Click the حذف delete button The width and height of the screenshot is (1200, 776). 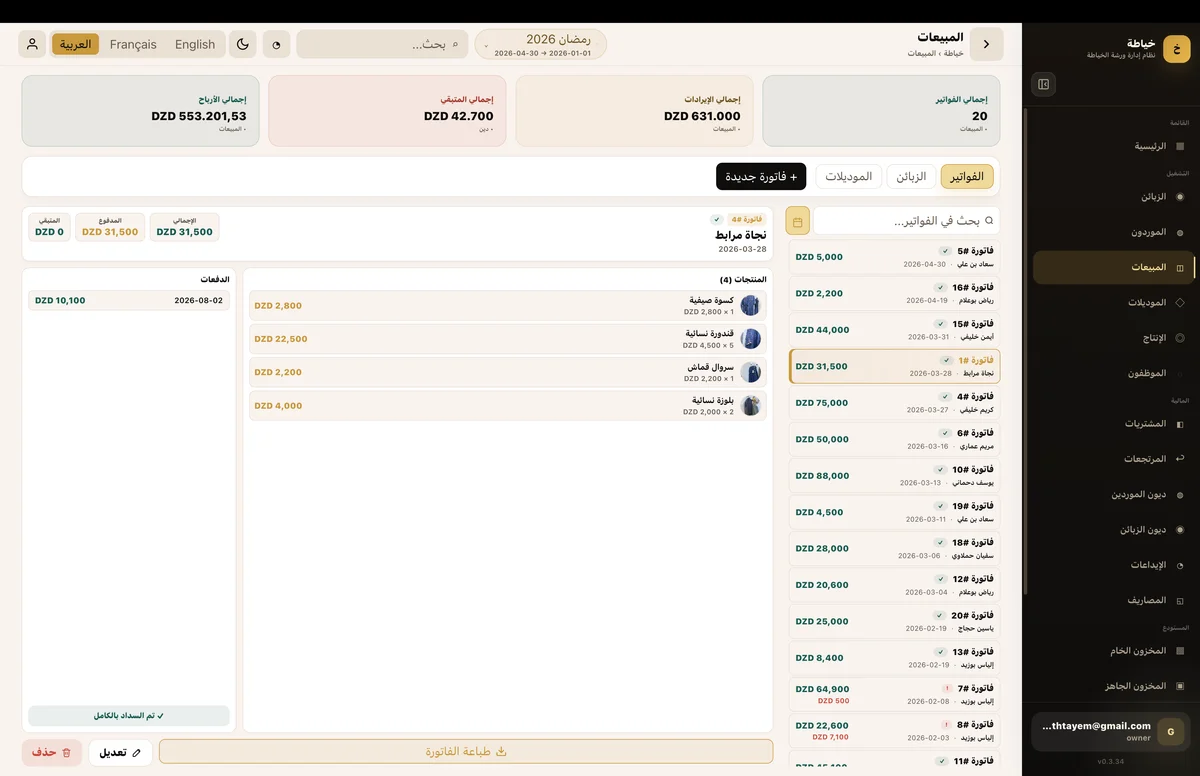click(x=52, y=752)
